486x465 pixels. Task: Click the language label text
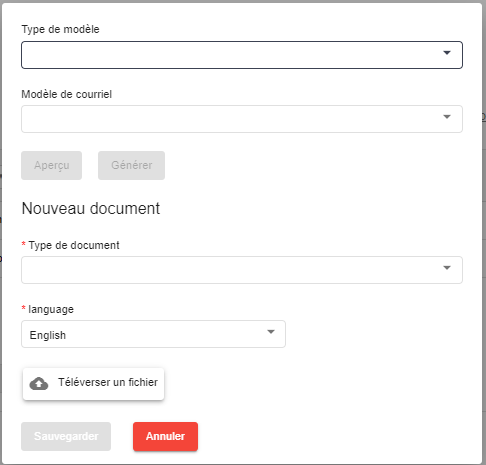tap(51, 309)
